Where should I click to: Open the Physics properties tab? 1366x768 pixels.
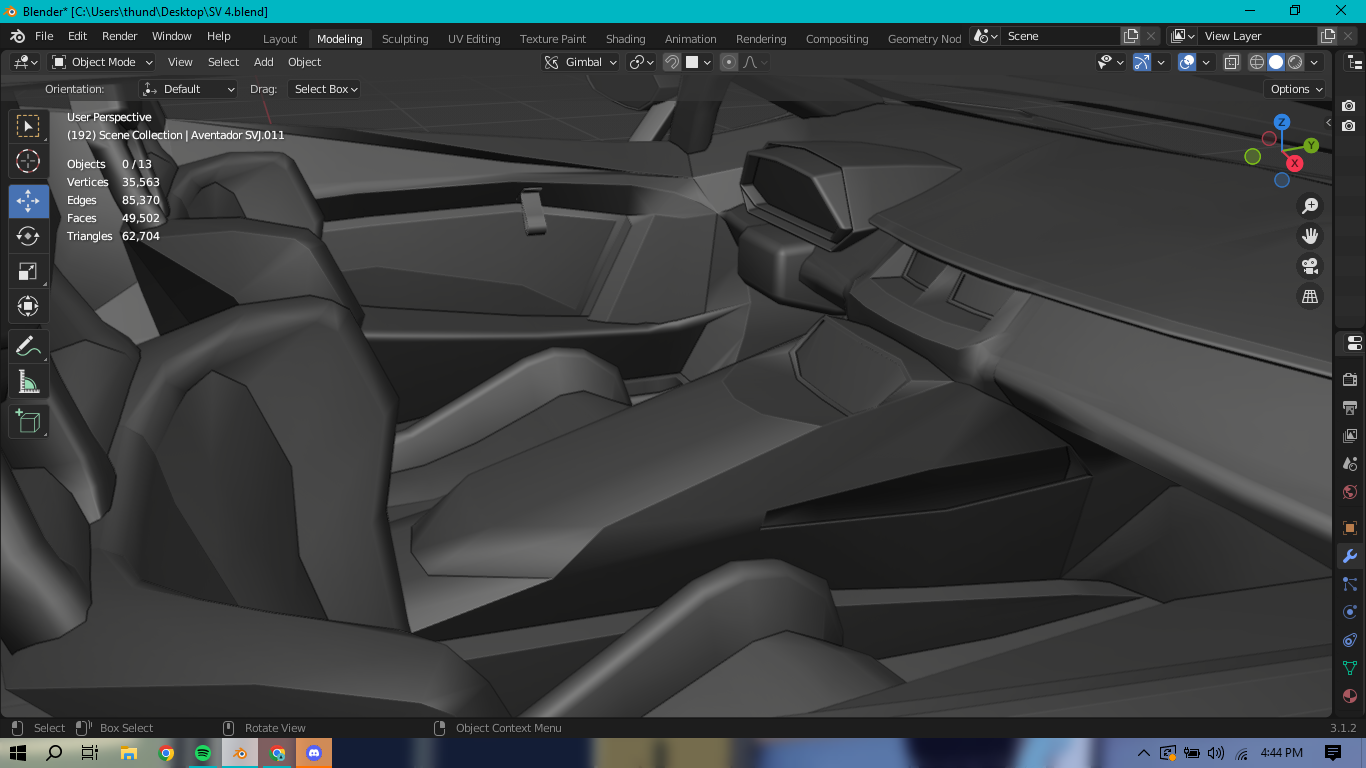[x=1350, y=612]
